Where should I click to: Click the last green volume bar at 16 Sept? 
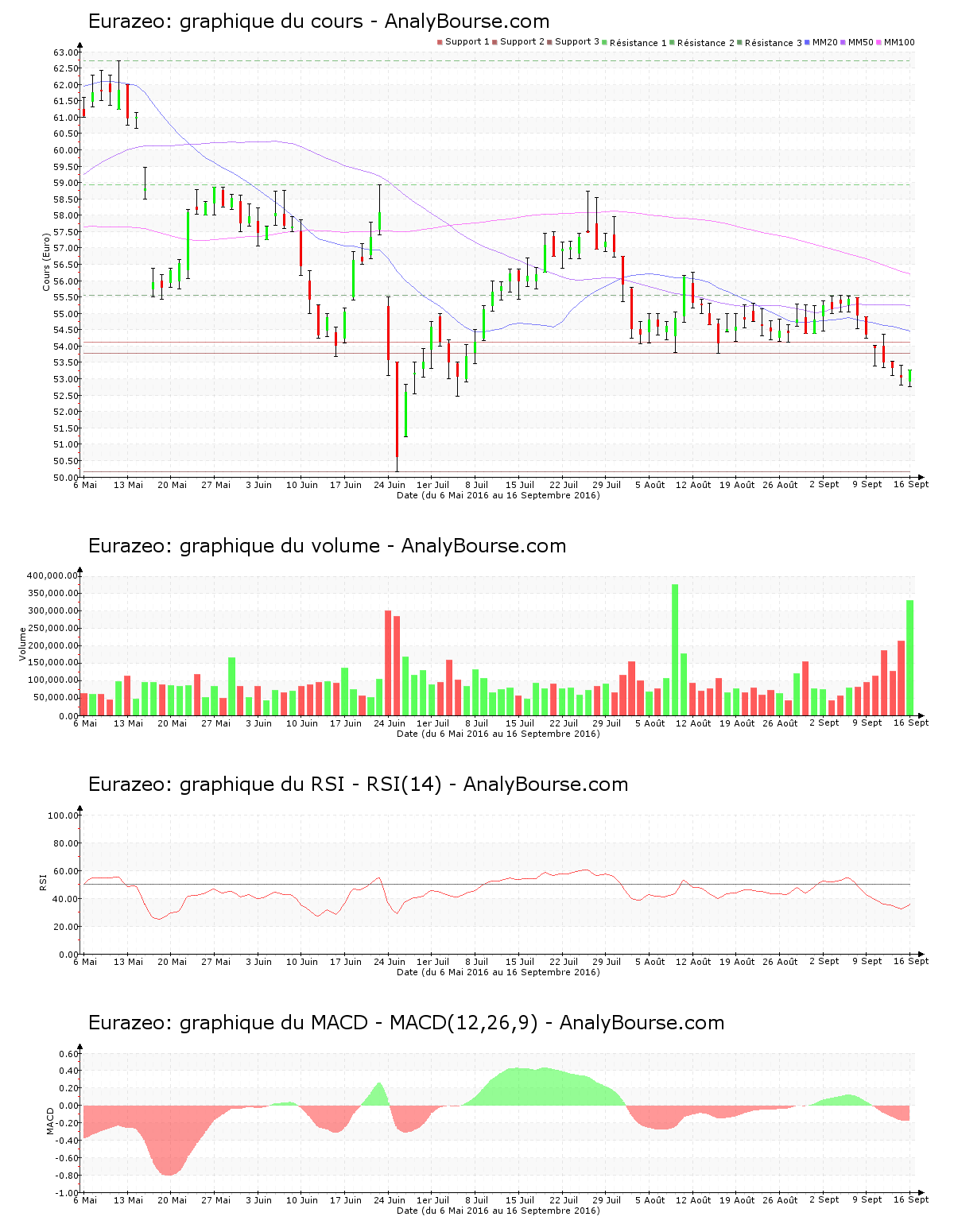910,658
